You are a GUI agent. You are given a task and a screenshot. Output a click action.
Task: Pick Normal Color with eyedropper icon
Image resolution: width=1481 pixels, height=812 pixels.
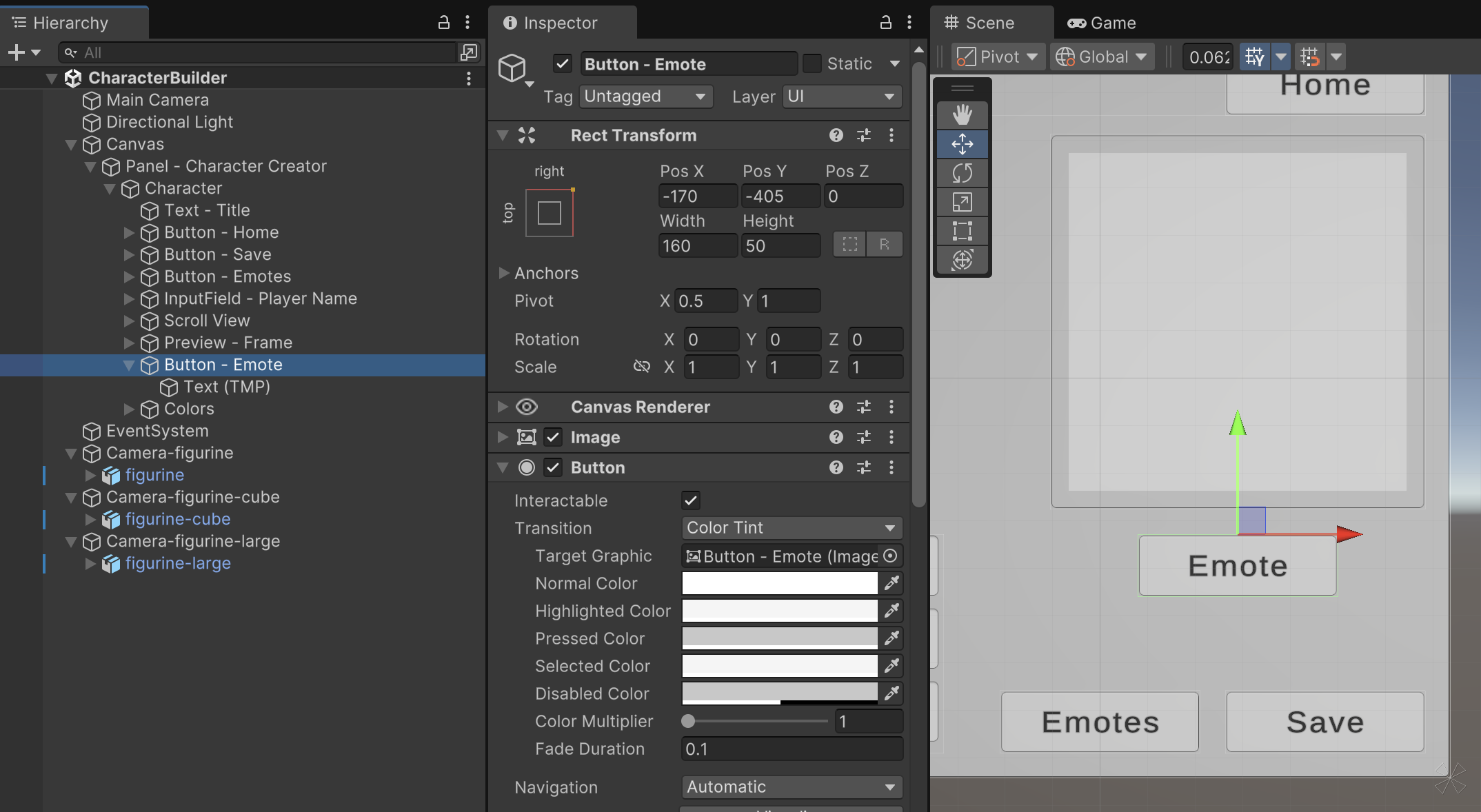coord(891,583)
